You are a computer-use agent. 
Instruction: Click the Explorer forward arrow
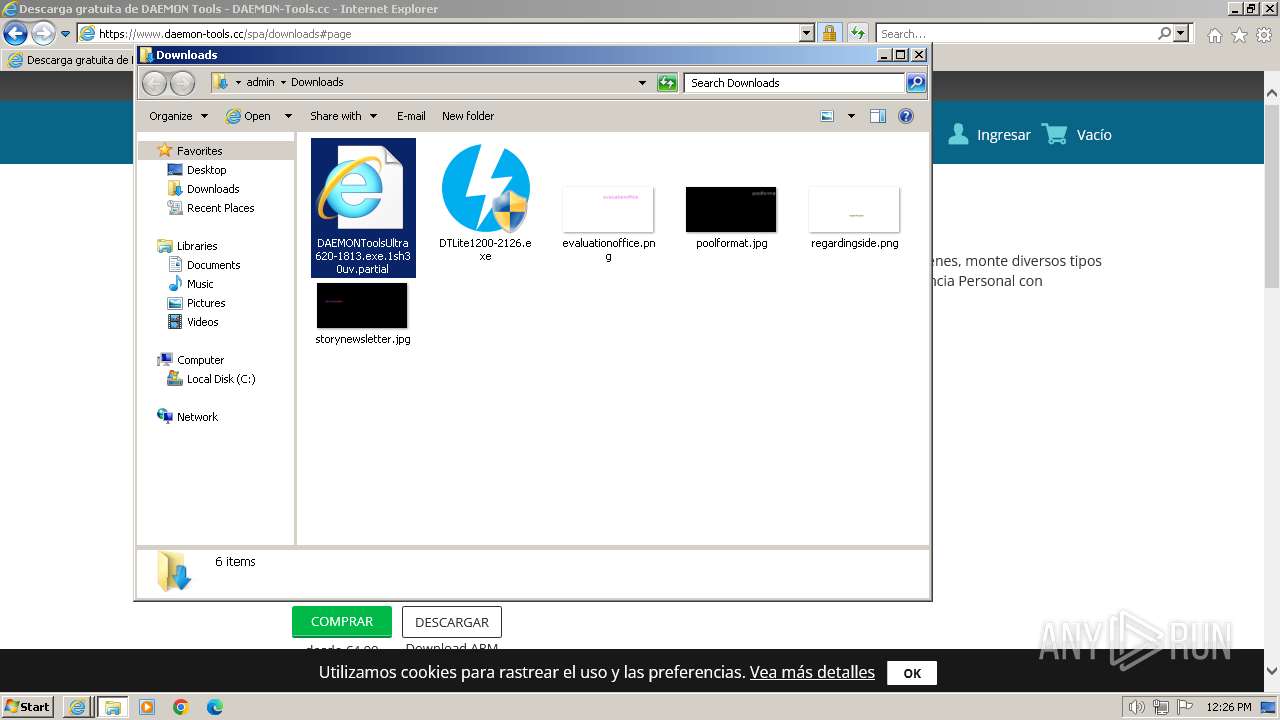182,83
